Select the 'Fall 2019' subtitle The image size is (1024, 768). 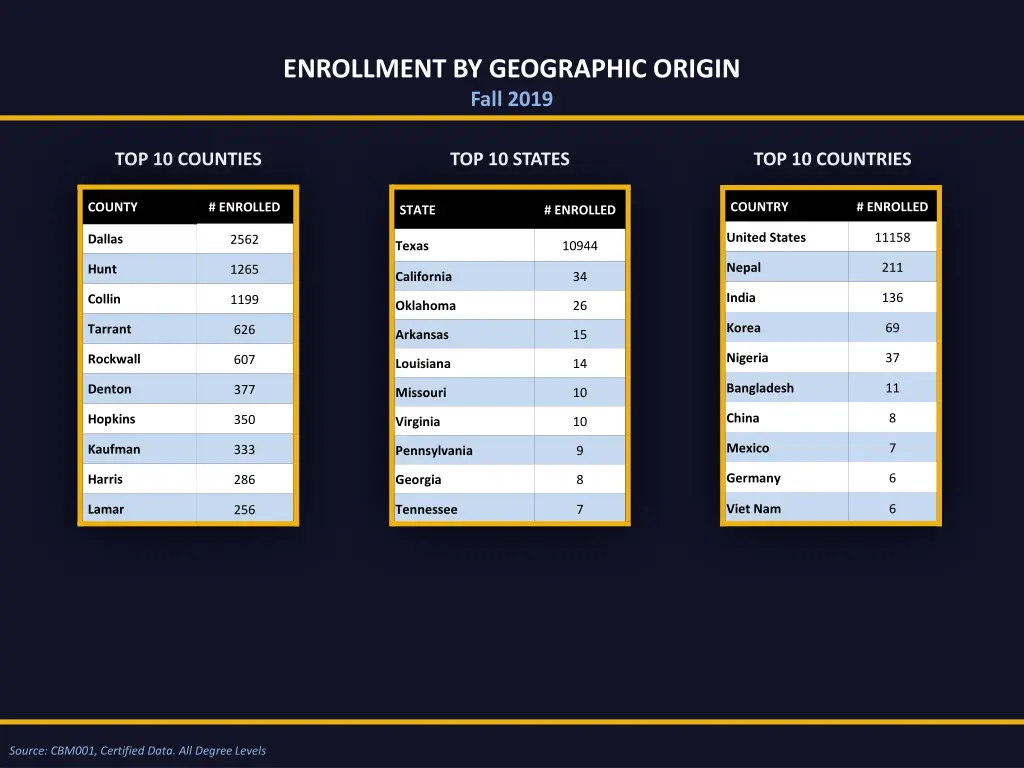511,99
